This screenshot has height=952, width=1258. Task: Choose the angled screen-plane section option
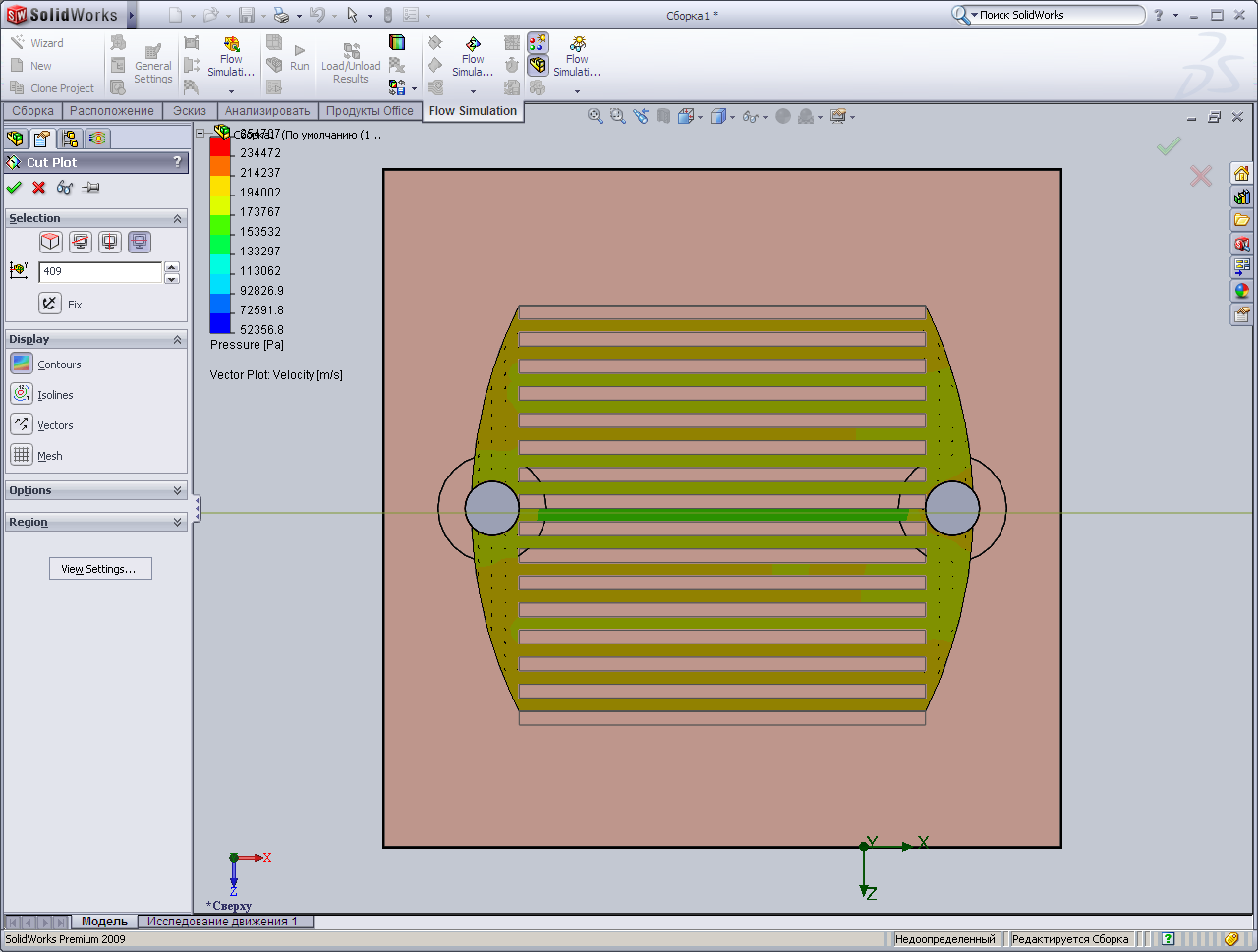coord(81,242)
